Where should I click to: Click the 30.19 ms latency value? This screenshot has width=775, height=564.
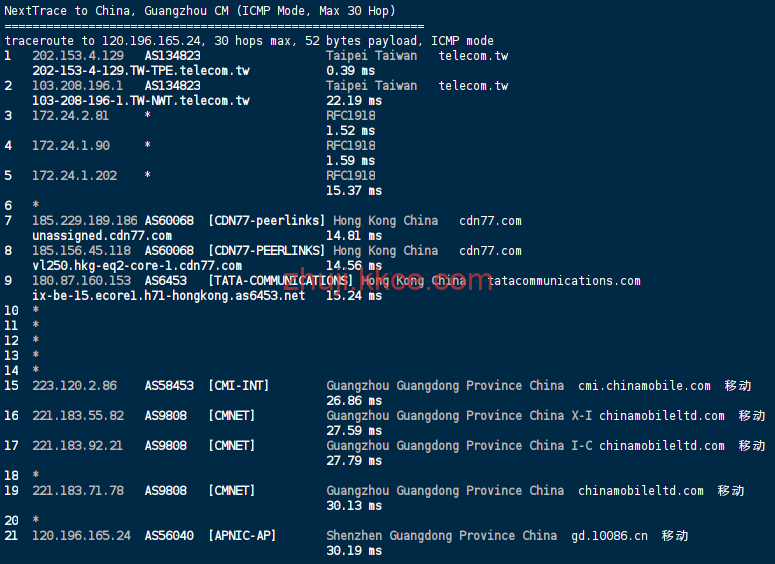click(354, 551)
